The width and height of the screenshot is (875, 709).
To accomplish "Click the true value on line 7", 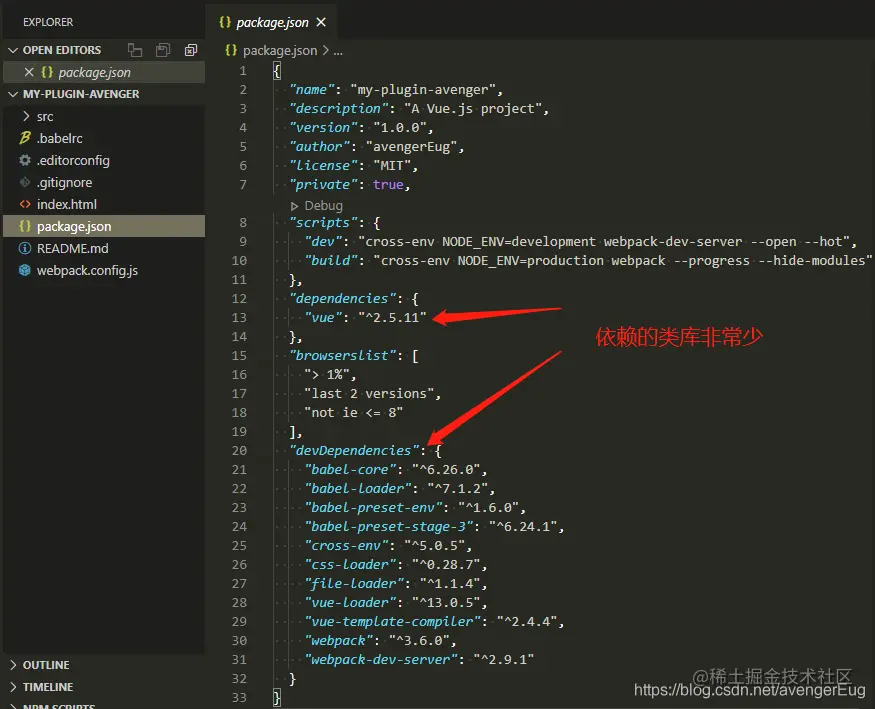I will (388, 185).
